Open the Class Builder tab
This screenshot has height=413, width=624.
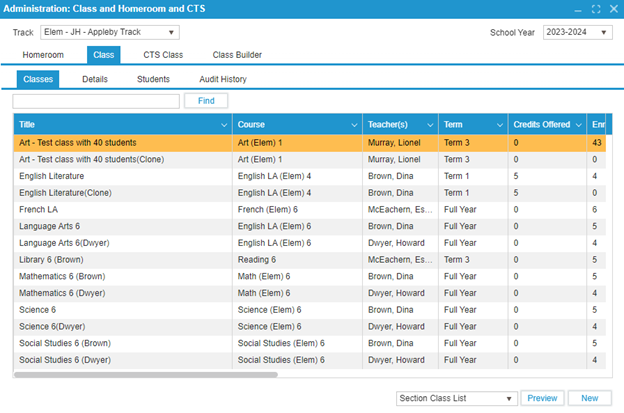click(x=240, y=55)
